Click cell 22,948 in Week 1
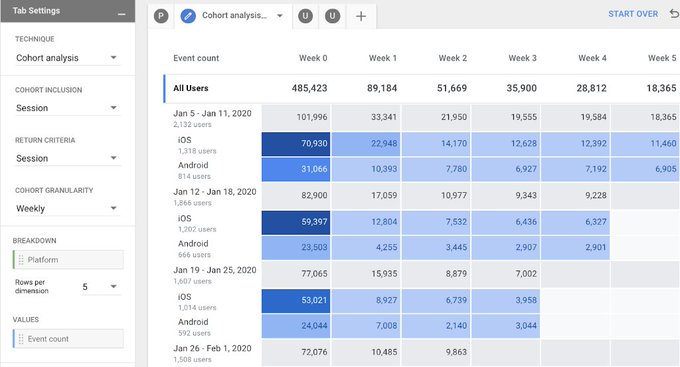The image size is (680, 367). pyautogui.click(x=366, y=144)
